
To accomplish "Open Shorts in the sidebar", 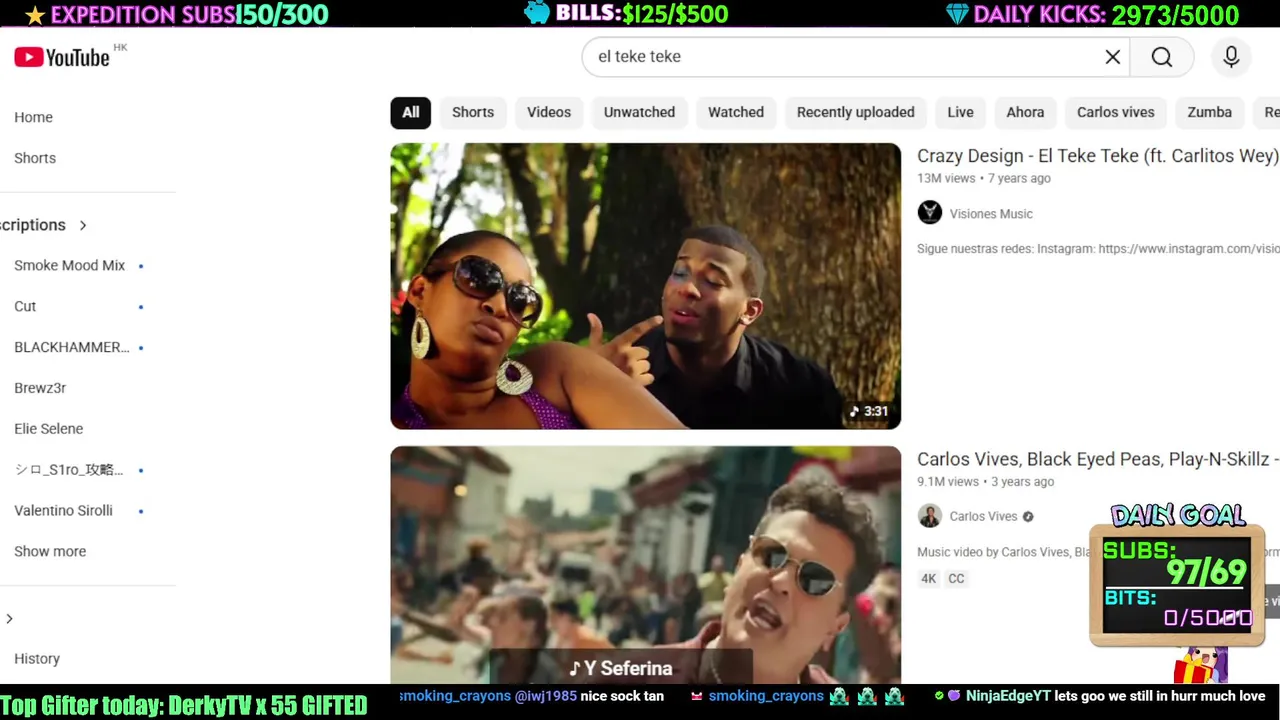I will pos(35,158).
